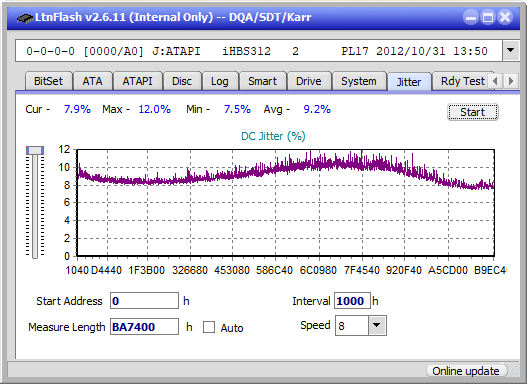Click the LtnFlash chip icon in title bar
The height and width of the screenshot is (384, 527).
[24, 17]
